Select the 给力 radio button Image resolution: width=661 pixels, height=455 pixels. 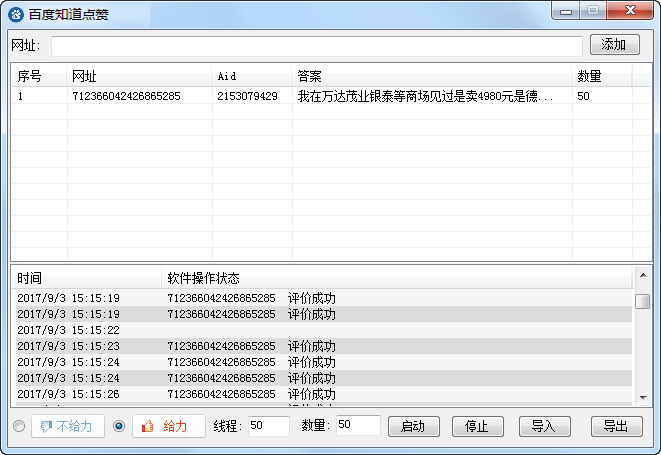[119, 426]
